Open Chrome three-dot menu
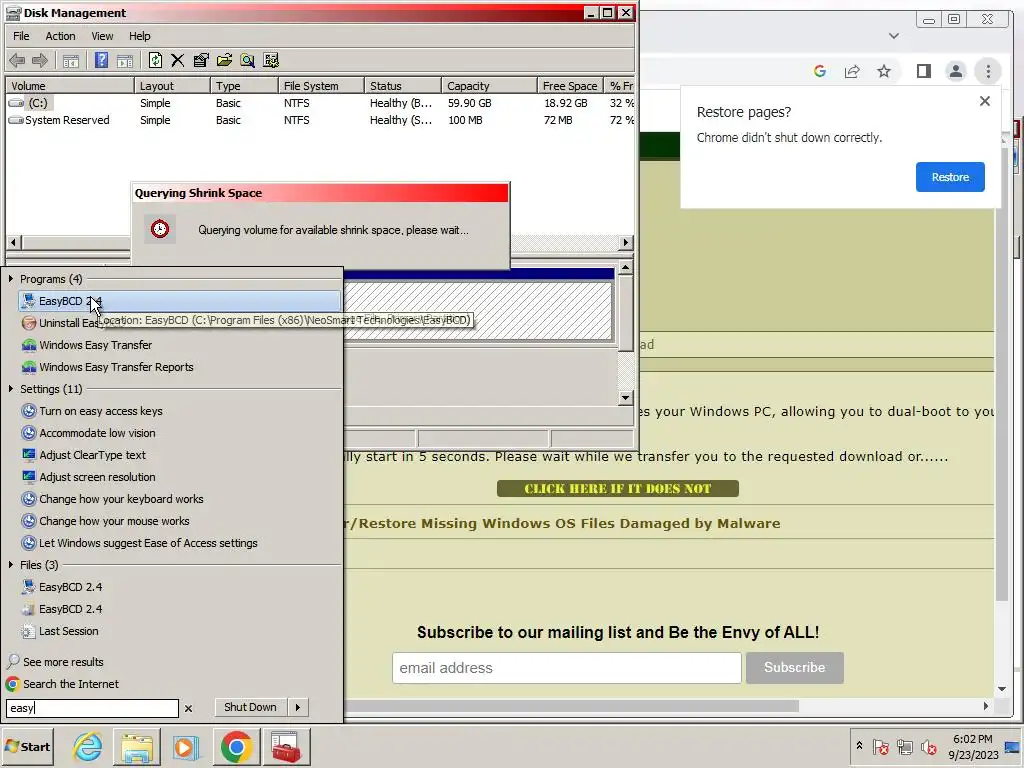 point(988,71)
